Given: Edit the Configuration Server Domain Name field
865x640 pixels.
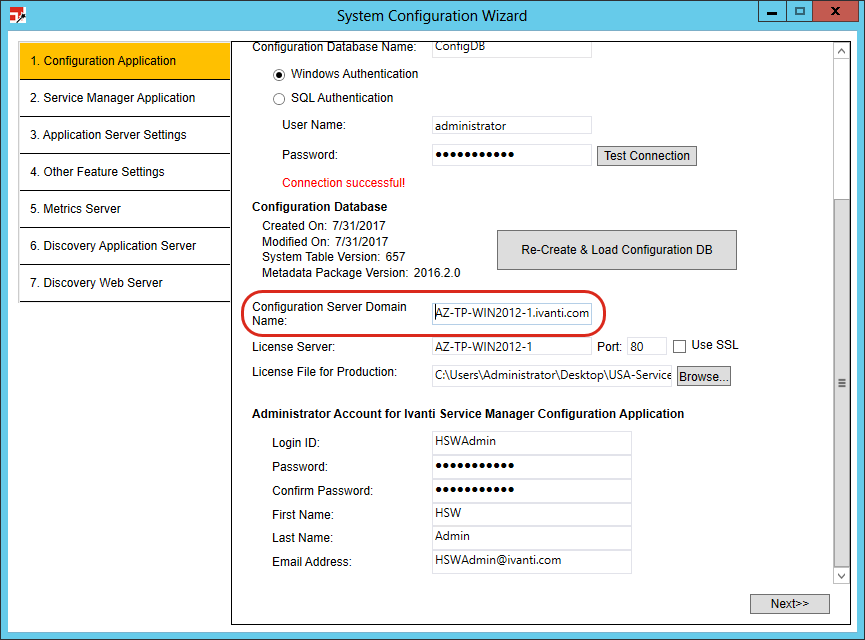Looking at the screenshot, I should (x=512, y=313).
